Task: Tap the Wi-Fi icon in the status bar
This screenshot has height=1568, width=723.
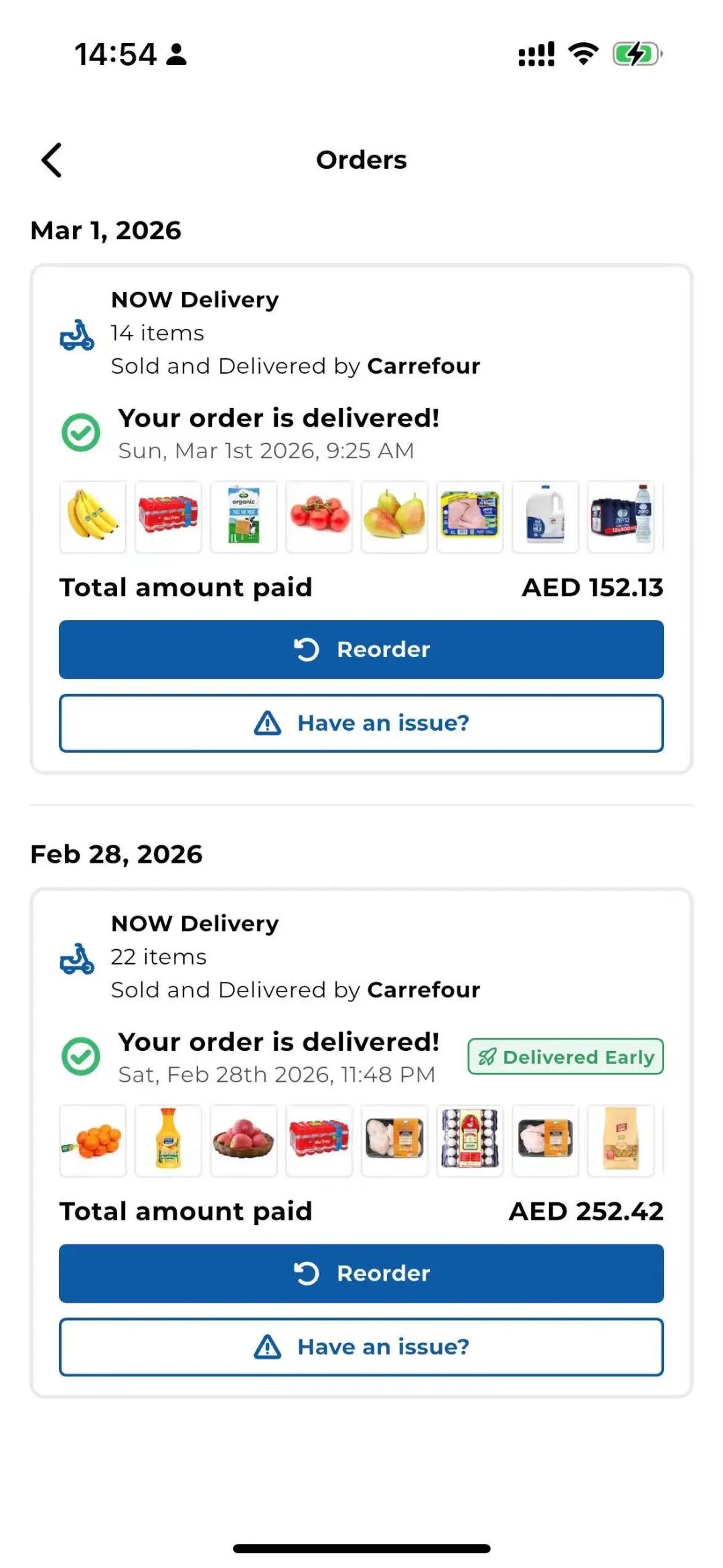Action: click(583, 54)
